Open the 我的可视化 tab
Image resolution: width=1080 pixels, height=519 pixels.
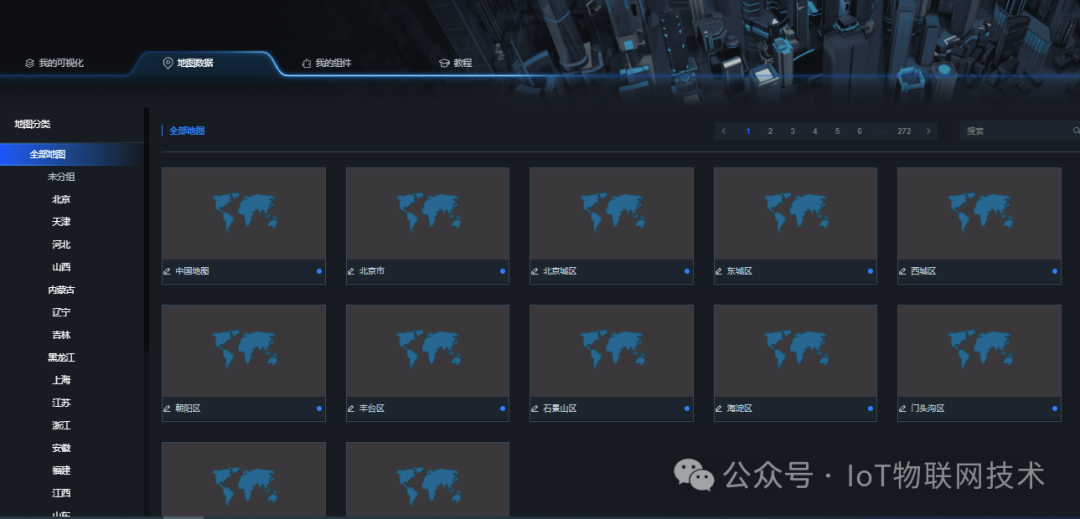[54, 63]
